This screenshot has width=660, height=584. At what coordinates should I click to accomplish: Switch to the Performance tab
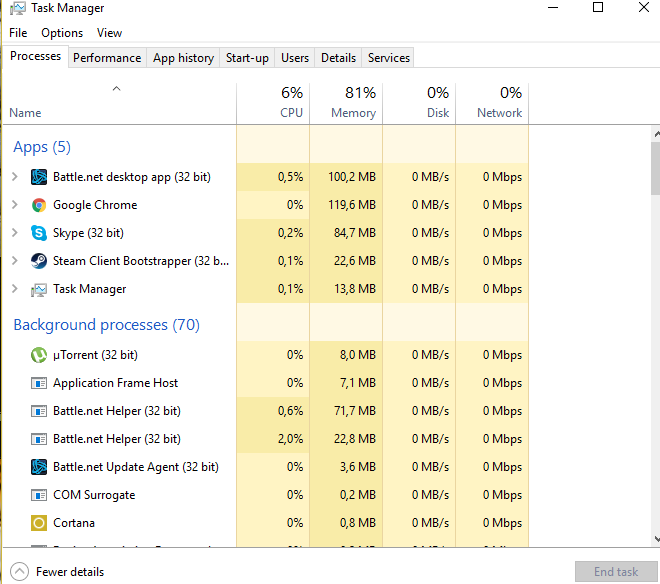coord(107,58)
